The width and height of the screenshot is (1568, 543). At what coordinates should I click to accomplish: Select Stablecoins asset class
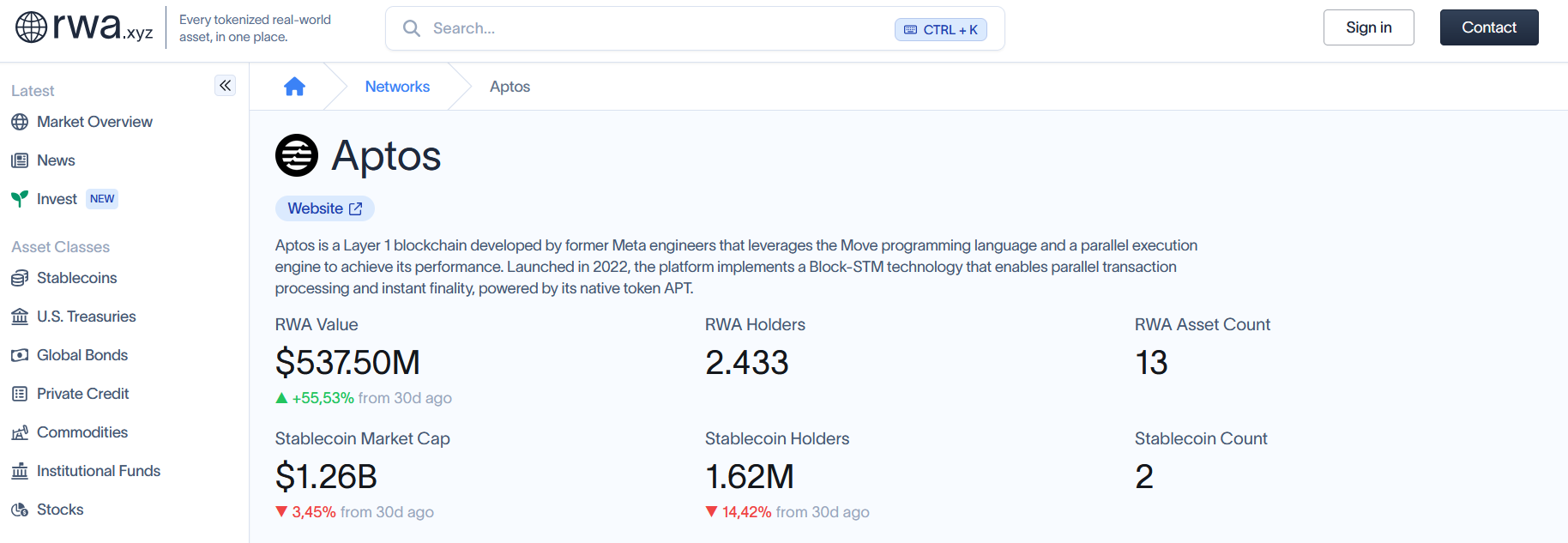coord(76,278)
